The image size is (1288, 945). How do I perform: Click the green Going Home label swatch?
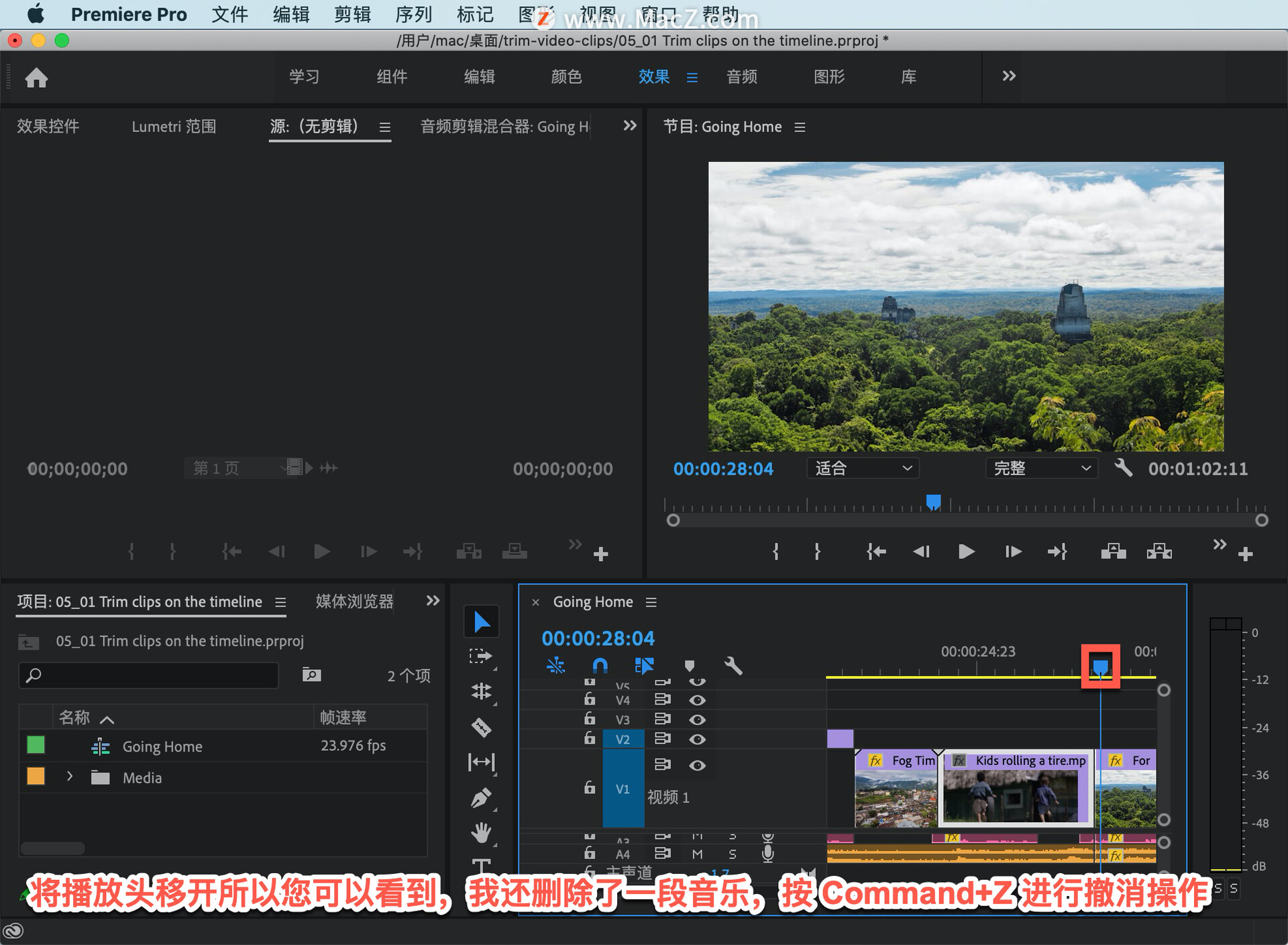tap(36, 745)
